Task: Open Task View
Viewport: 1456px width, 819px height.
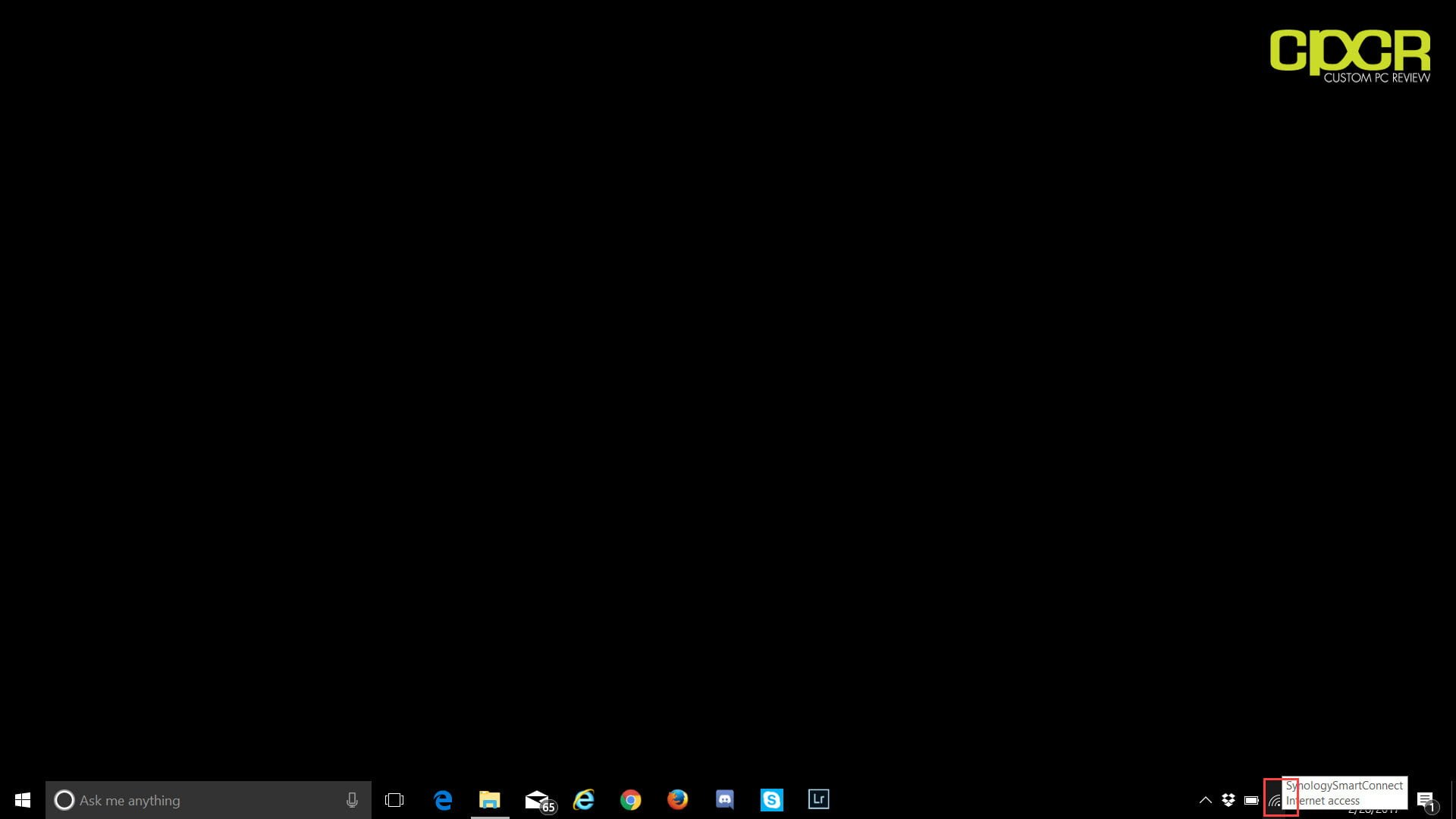Action: pos(394,800)
